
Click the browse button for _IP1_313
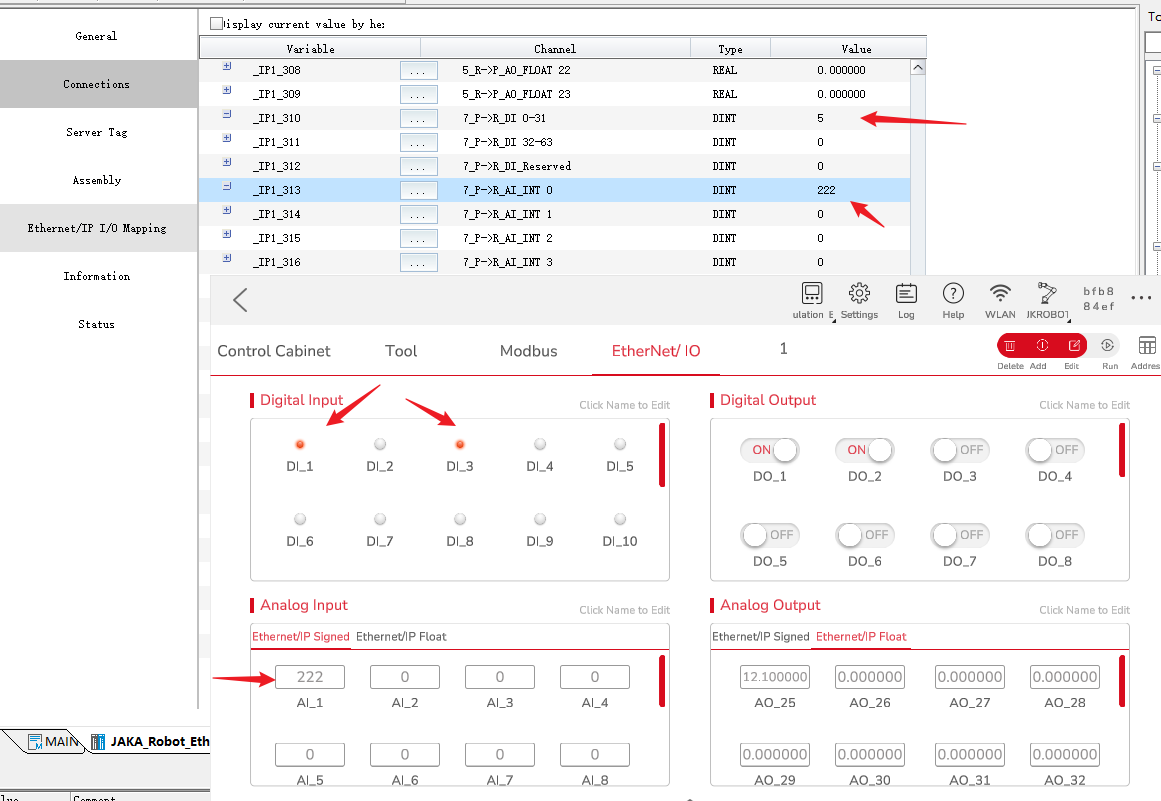(x=418, y=191)
